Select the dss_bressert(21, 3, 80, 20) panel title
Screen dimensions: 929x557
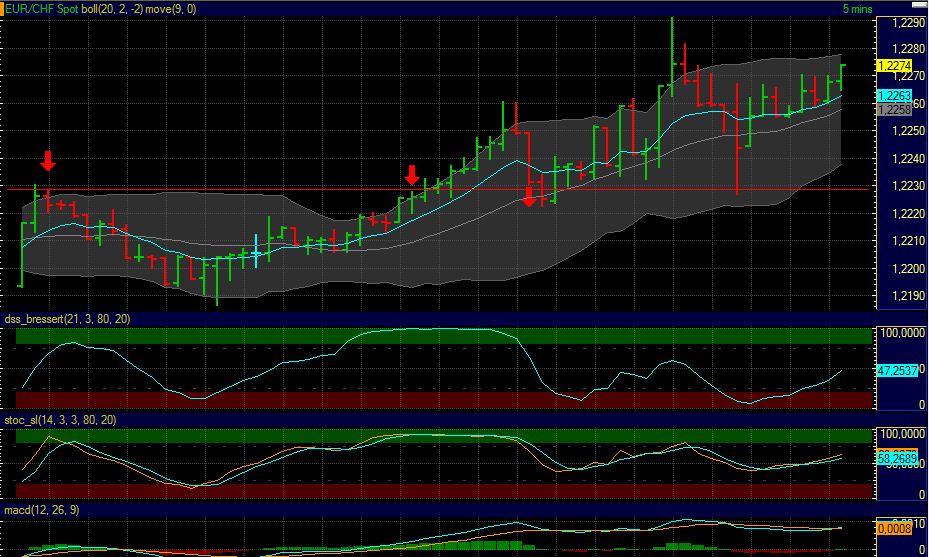(x=80, y=318)
